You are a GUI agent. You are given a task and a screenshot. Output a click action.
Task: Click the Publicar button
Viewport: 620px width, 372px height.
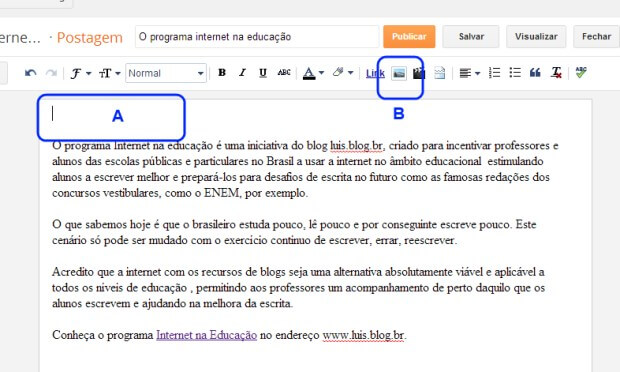[x=409, y=37]
